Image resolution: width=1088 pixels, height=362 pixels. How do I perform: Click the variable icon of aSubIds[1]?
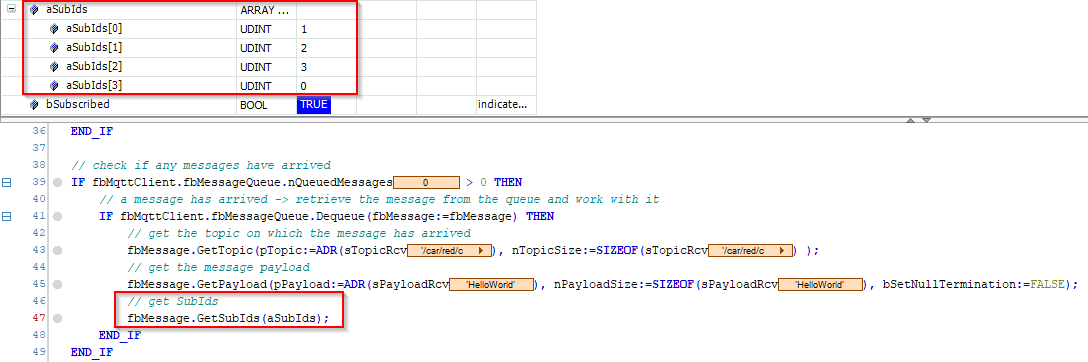(54, 48)
